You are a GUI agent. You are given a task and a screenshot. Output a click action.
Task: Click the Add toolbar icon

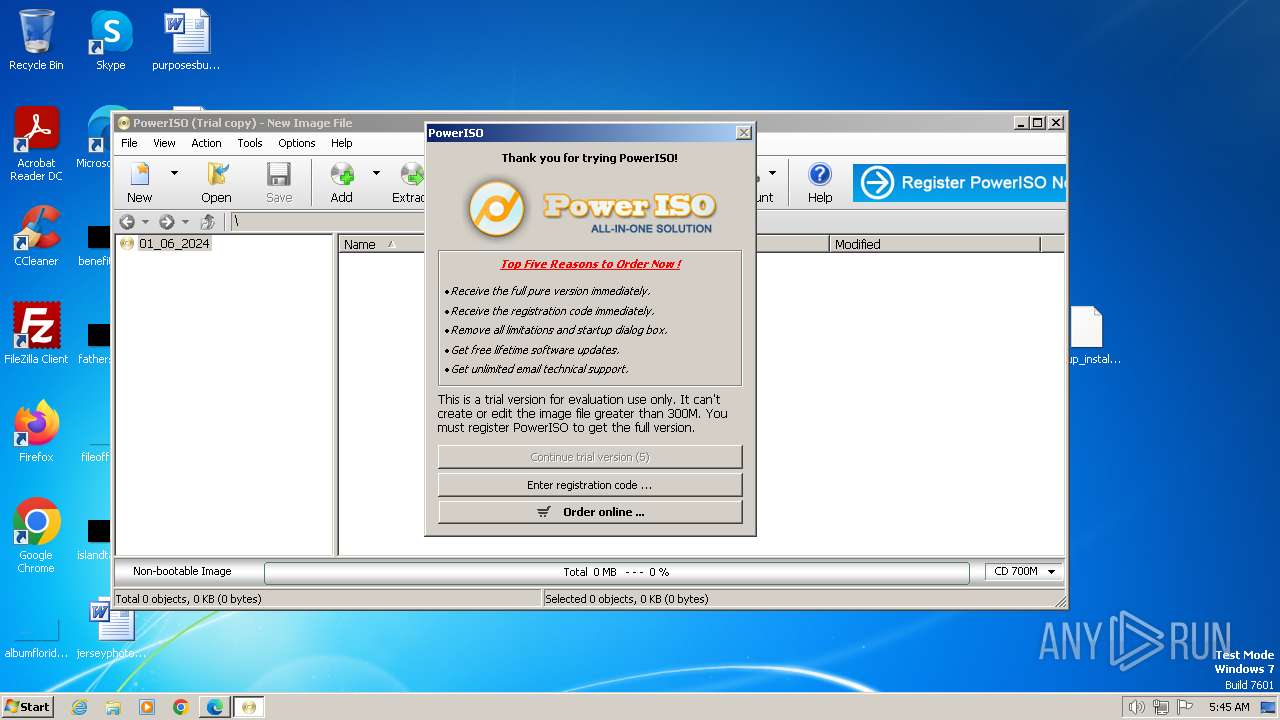(342, 183)
